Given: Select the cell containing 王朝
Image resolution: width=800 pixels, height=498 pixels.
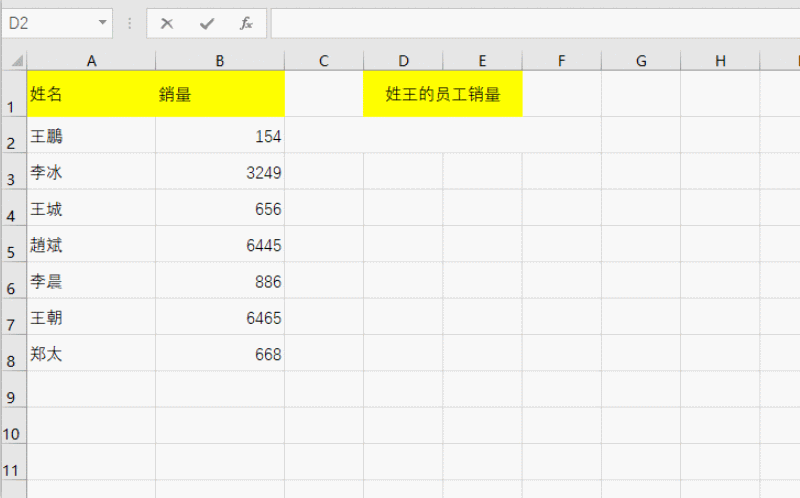Looking at the screenshot, I should point(91,317).
